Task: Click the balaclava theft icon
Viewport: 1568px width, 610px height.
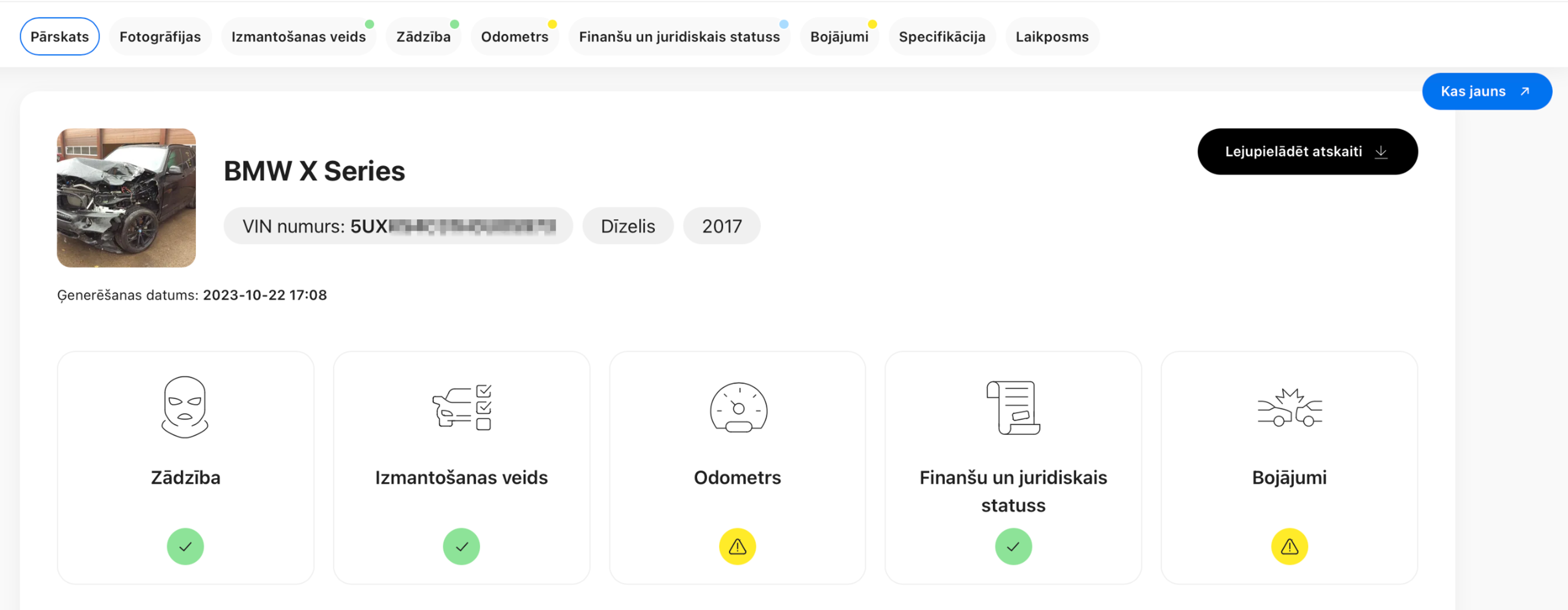Action: click(185, 407)
